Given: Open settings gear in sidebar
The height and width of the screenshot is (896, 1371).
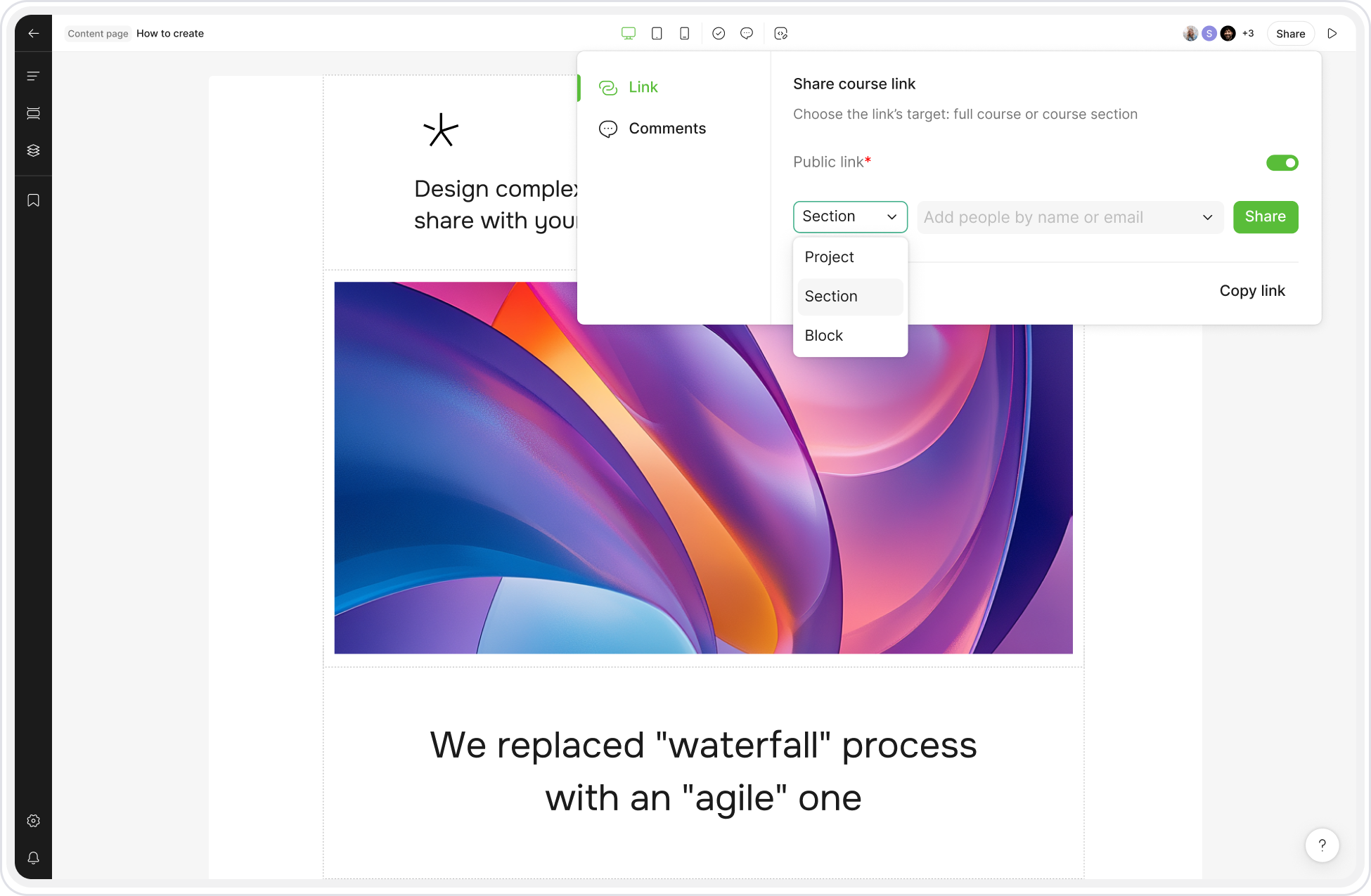Looking at the screenshot, I should 33,821.
